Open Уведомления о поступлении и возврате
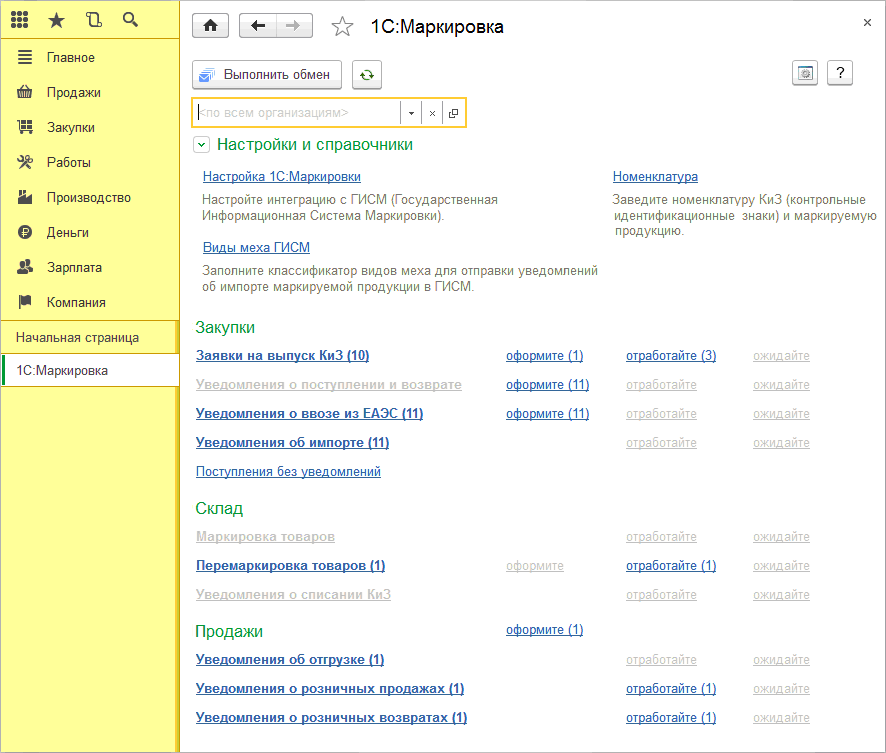 pos(328,385)
